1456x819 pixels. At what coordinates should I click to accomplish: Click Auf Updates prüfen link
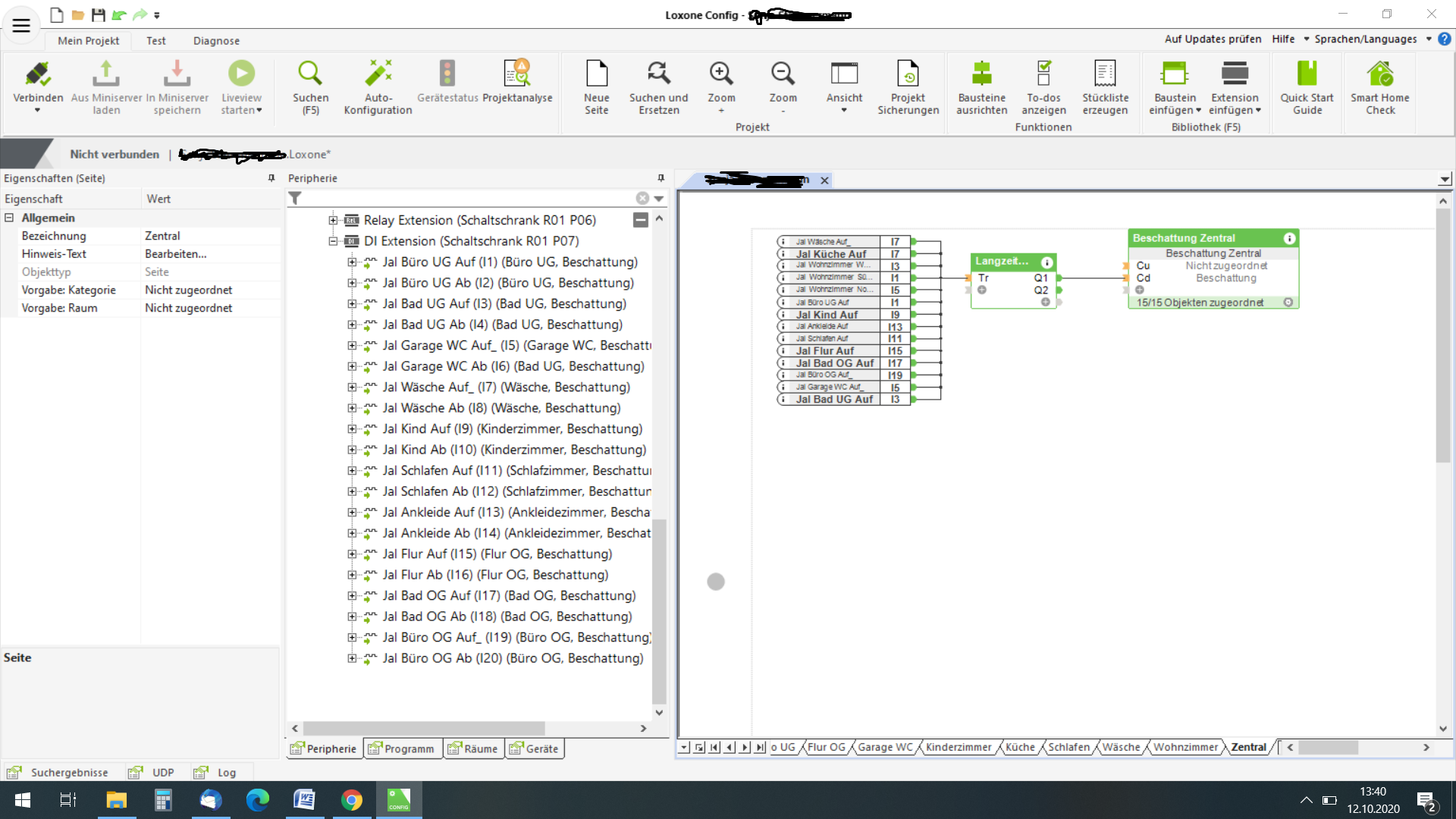[1213, 39]
